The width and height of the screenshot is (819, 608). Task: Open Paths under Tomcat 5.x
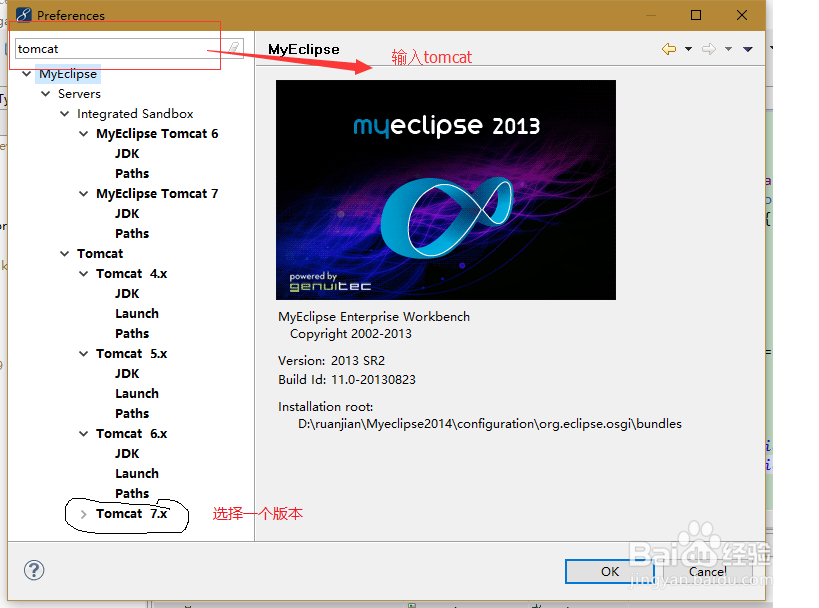pos(132,413)
